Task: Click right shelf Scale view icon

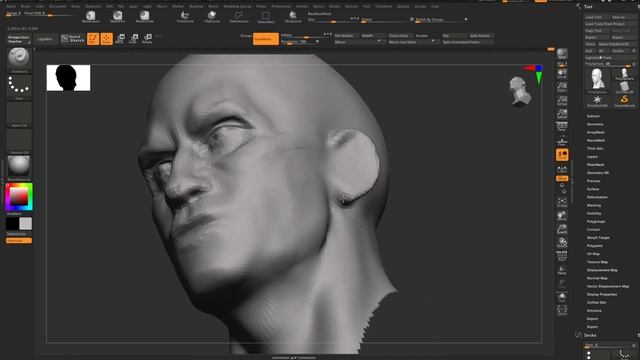Action: click(x=562, y=229)
